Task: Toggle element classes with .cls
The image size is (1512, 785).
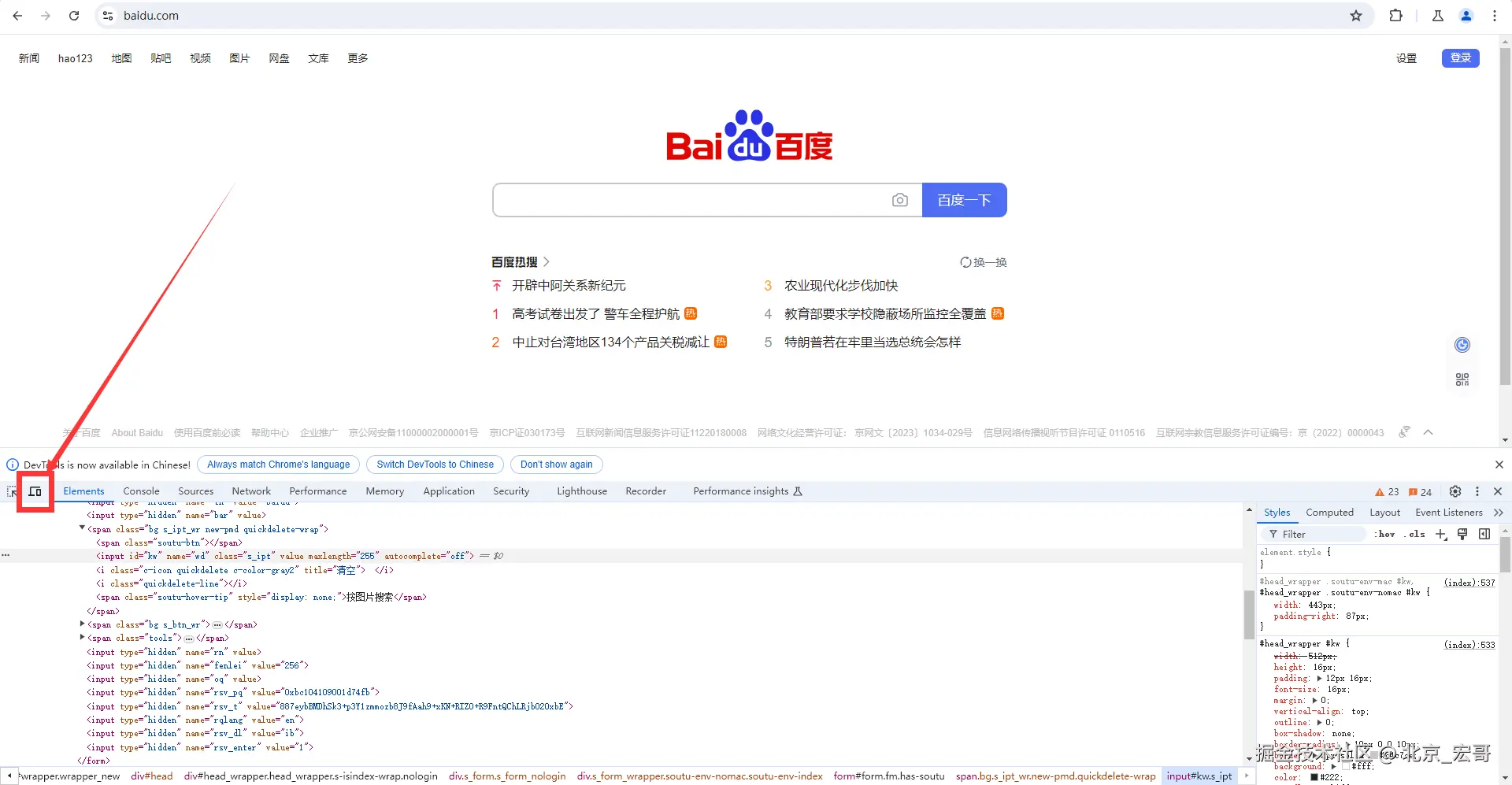Action: 1415,534
